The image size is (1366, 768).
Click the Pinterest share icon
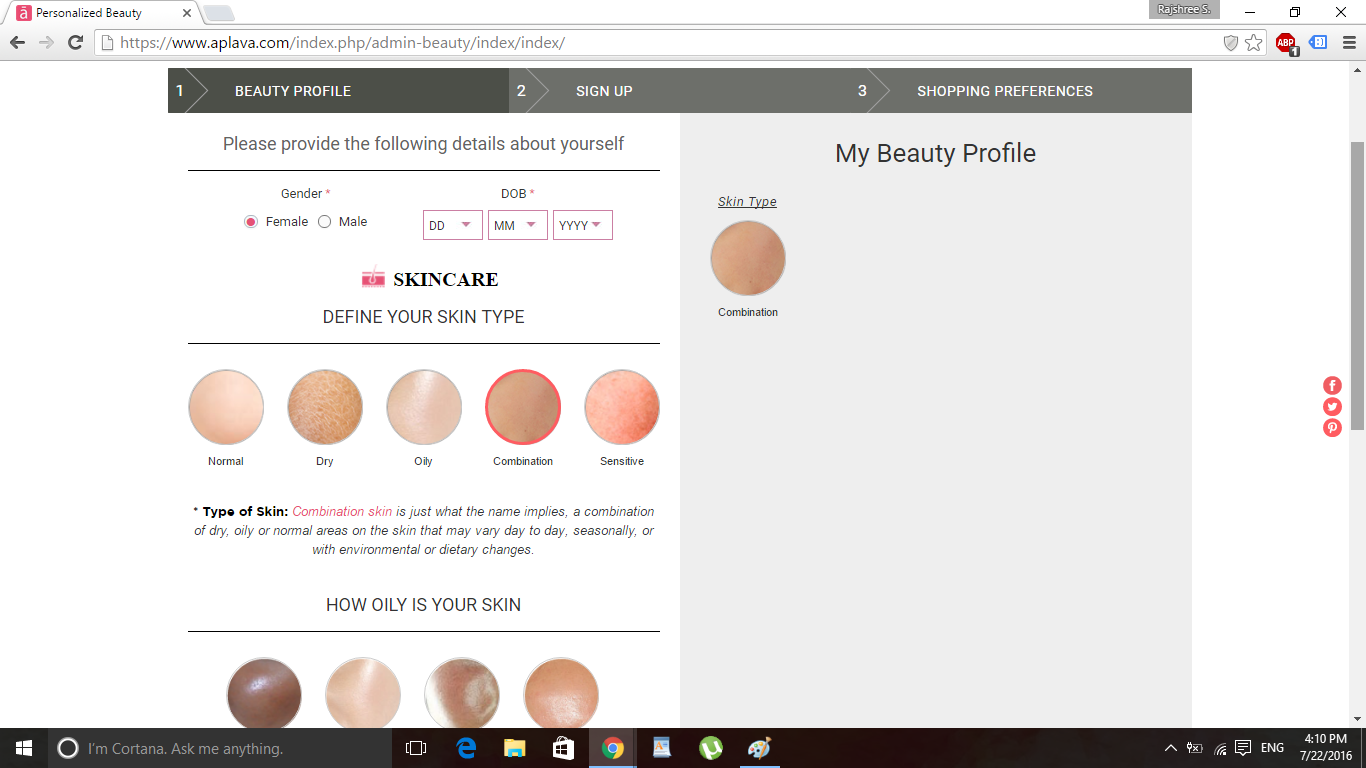tap(1332, 428)
